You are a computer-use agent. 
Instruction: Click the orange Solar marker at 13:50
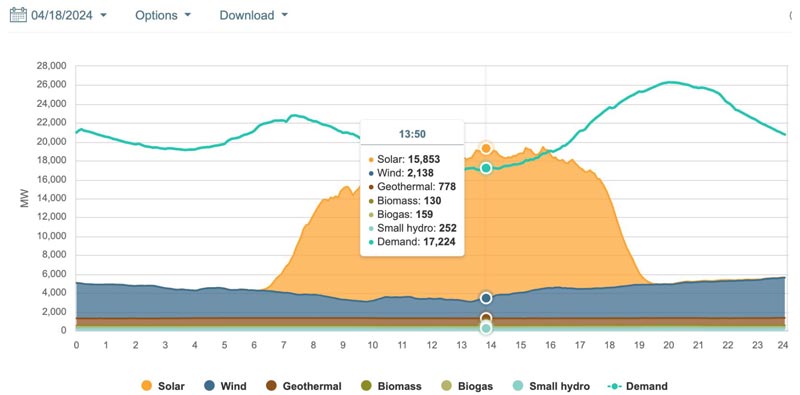(x=486, y=148)
